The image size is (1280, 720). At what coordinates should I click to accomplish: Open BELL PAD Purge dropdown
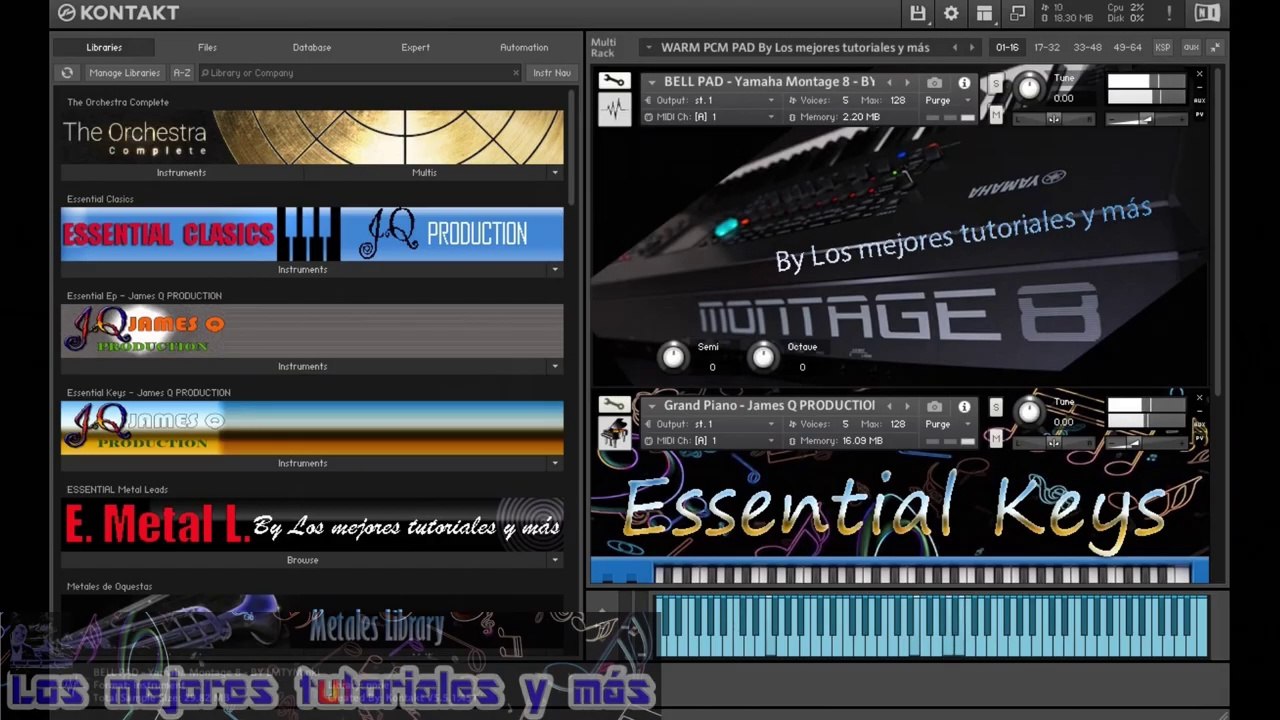click(967, 100)
